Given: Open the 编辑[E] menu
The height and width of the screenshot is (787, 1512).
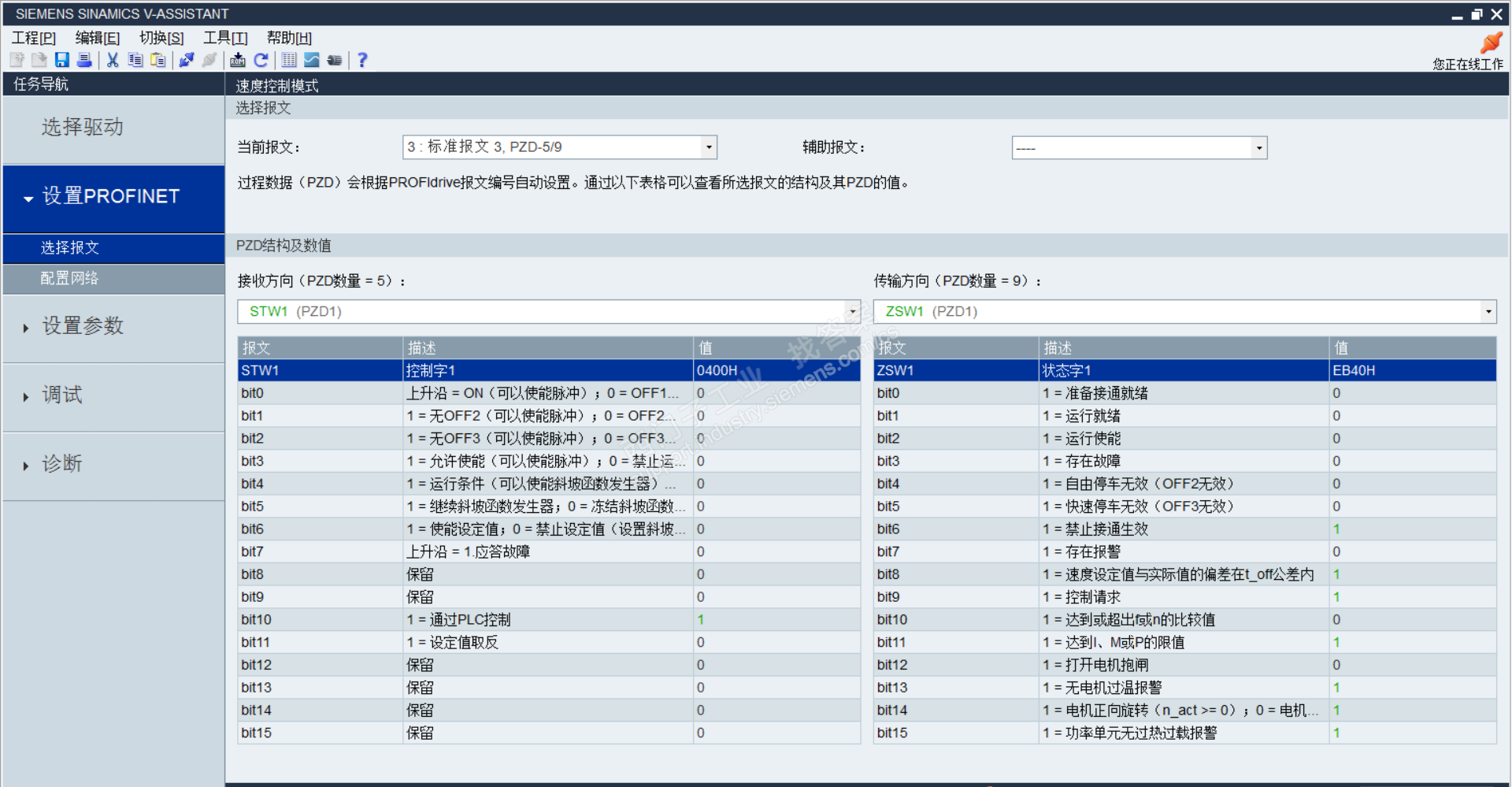Looking at the screenshot, I should coord(98,38).
